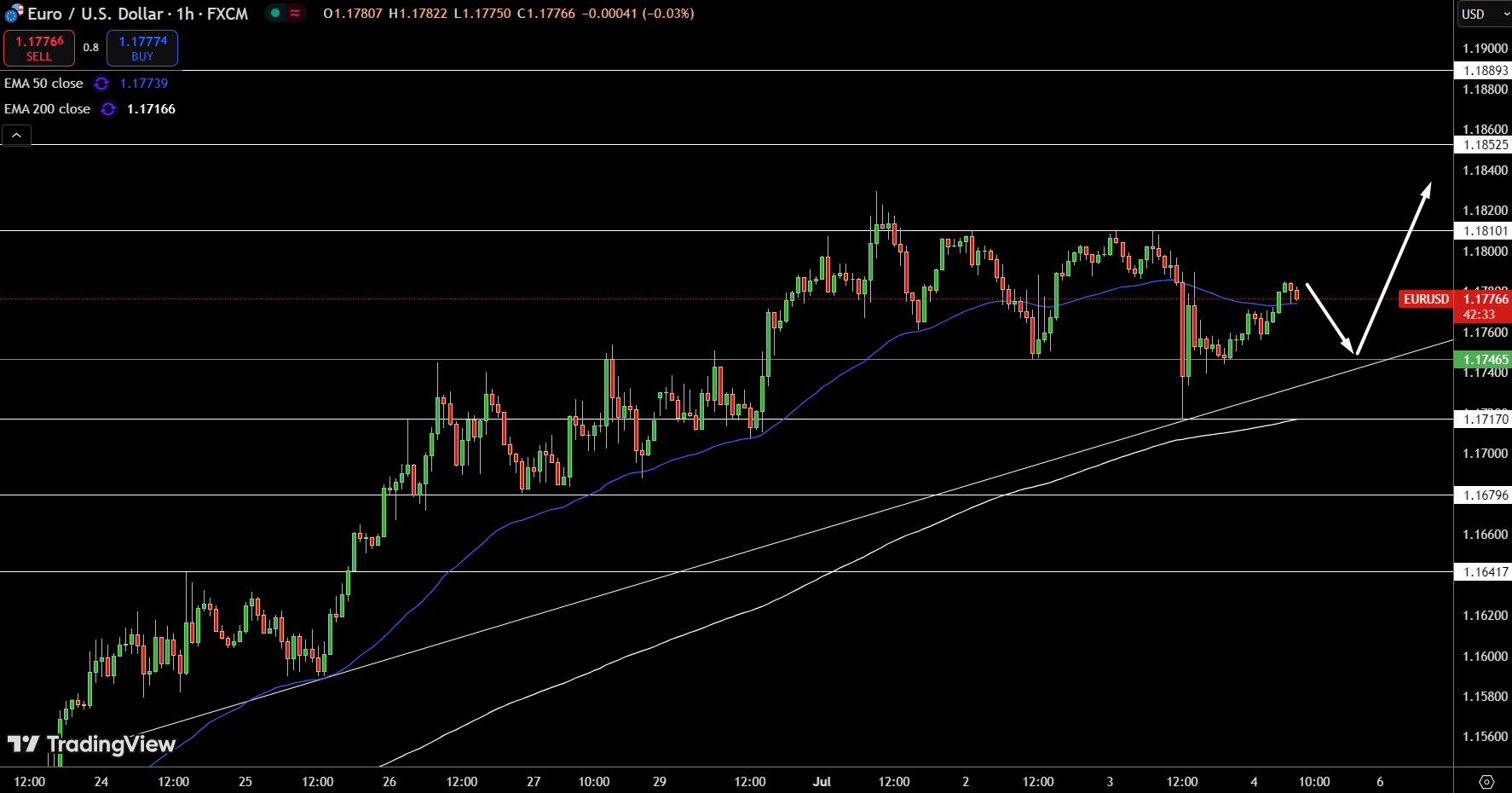Select the EMA 50 close legend label
The width and height of the screenshot is (1512, 793).
(43, 84)
